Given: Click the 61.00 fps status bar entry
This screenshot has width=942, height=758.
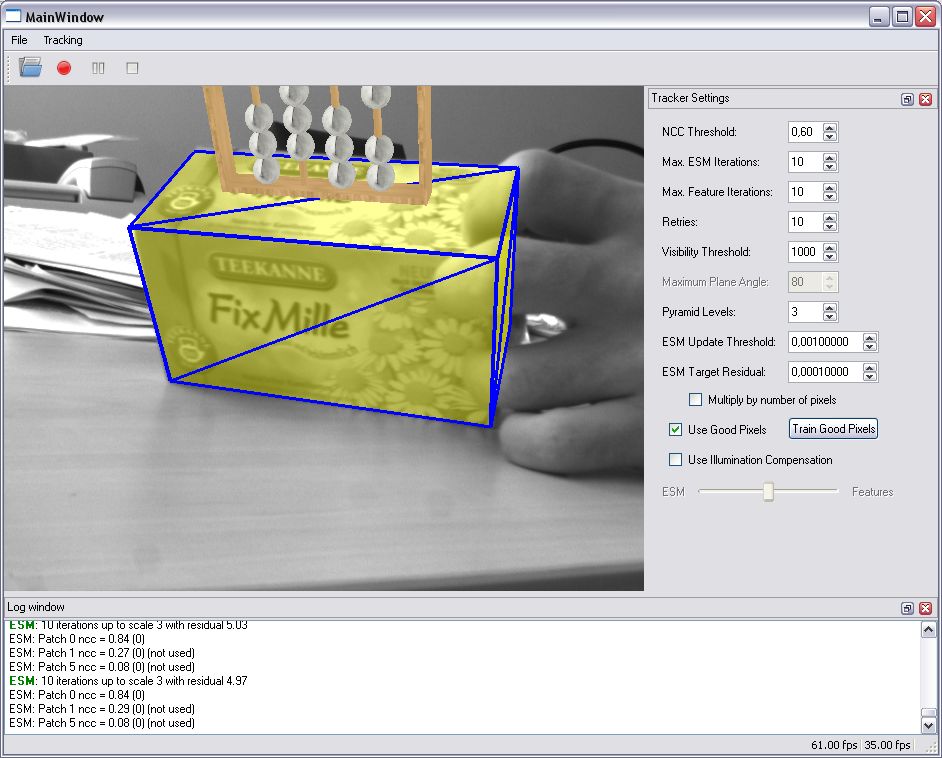Looking at the screenshot, I should click(x=834, y=745).
